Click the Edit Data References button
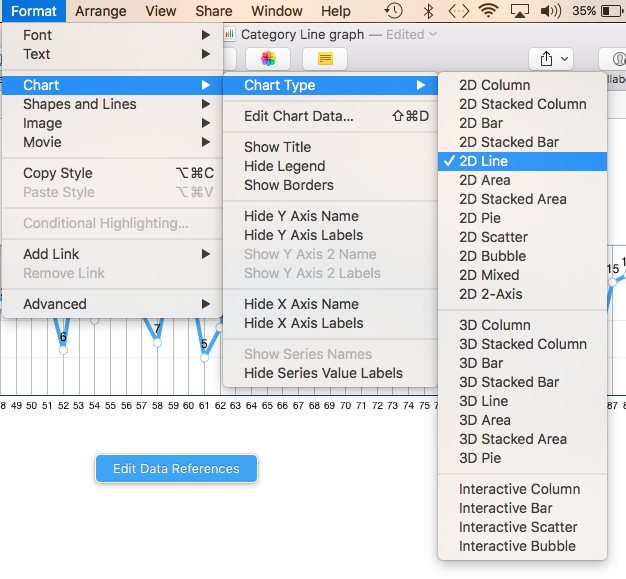The width and height of the screenshot is (626, 579). point(176,468)
